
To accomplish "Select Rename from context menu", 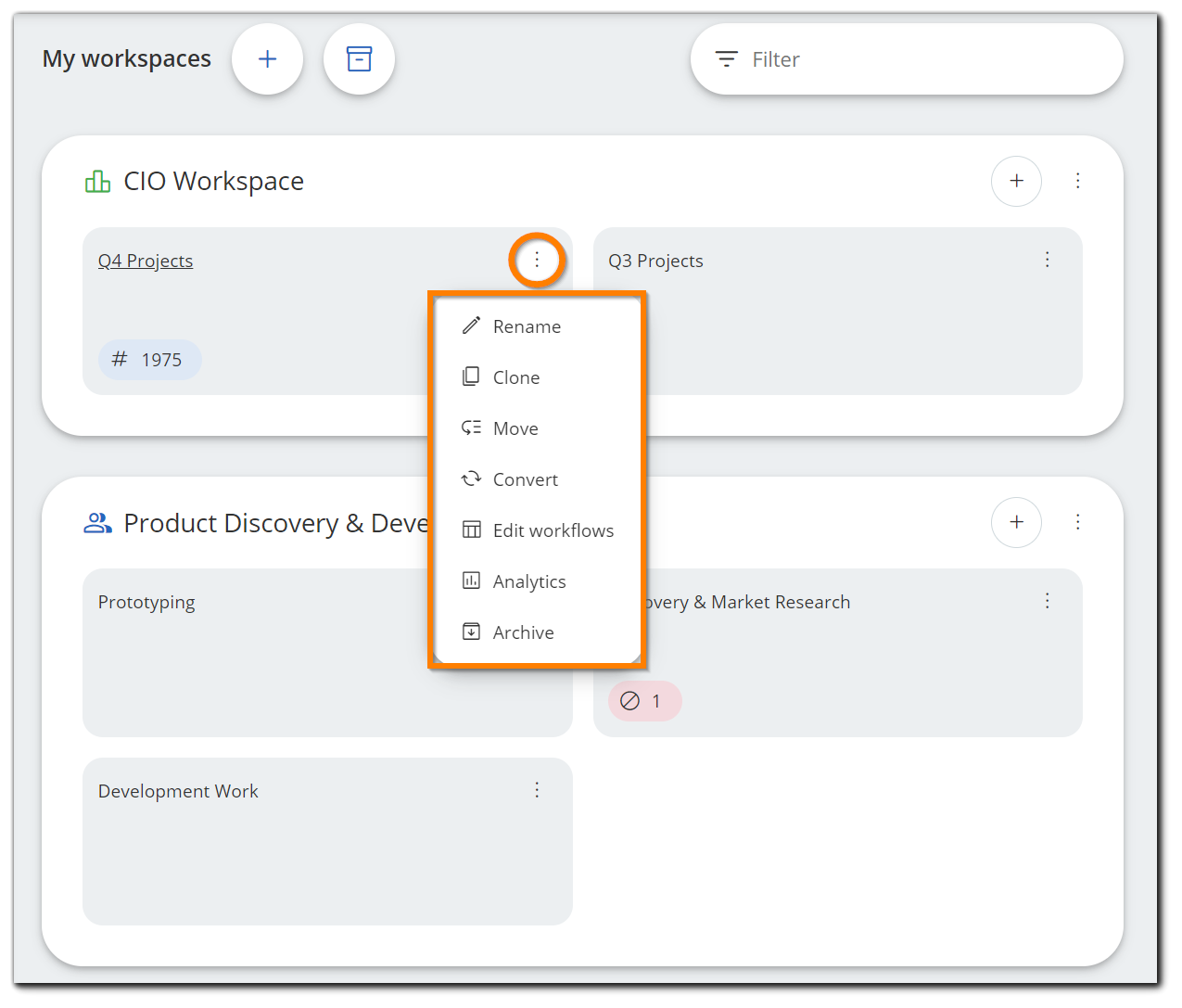I will coord(527,326).
